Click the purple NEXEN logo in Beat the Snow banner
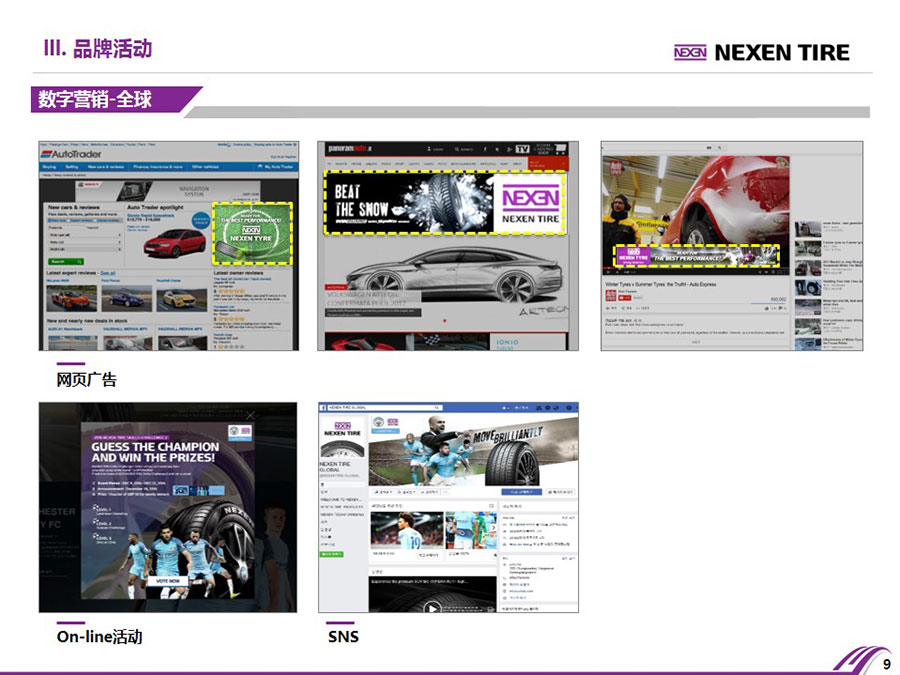The height and width of the screenshot is (675, 900). (x=530, y=197)
